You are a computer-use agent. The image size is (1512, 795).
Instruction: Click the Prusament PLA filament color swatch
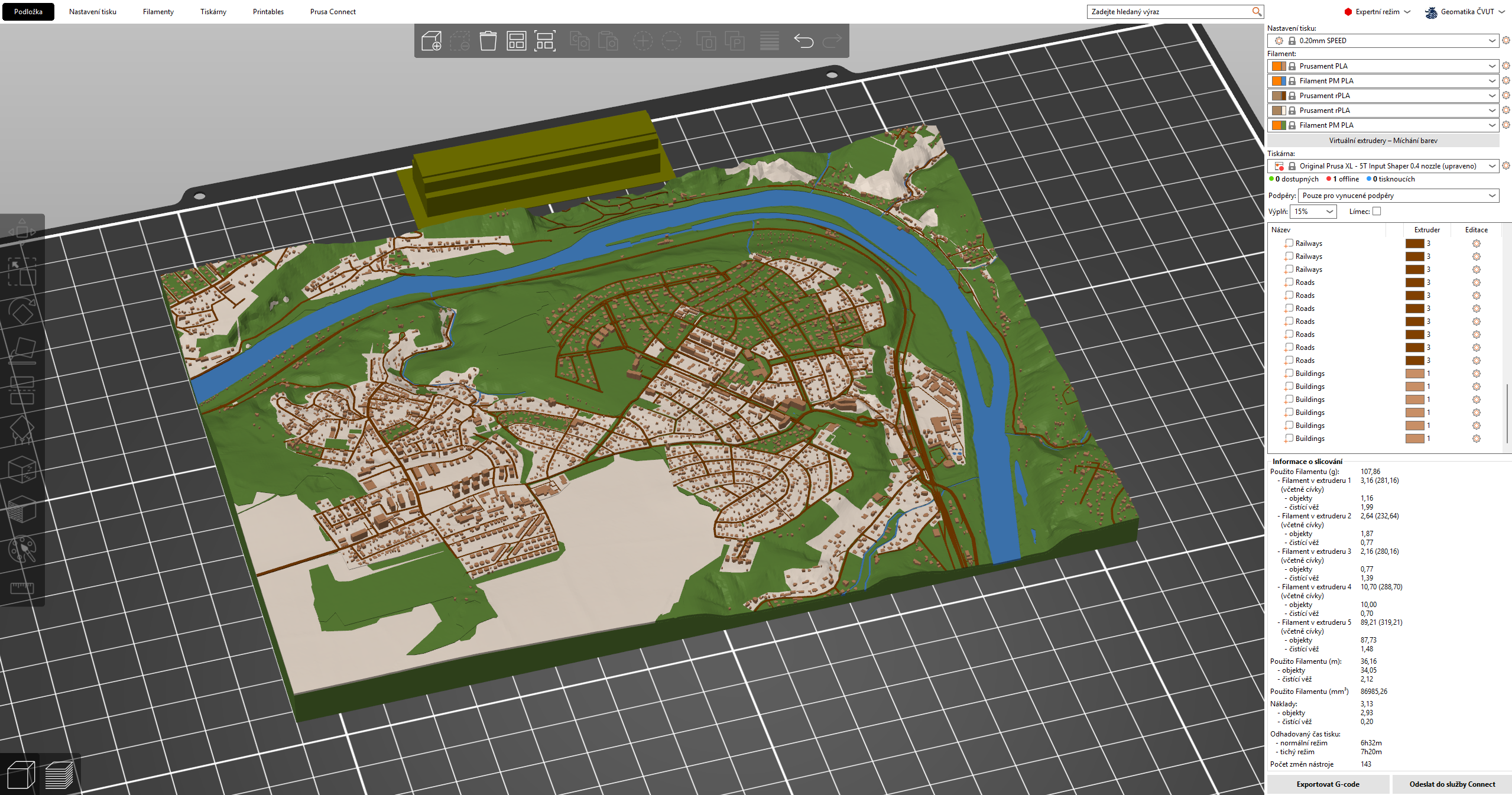(1279, 66)
